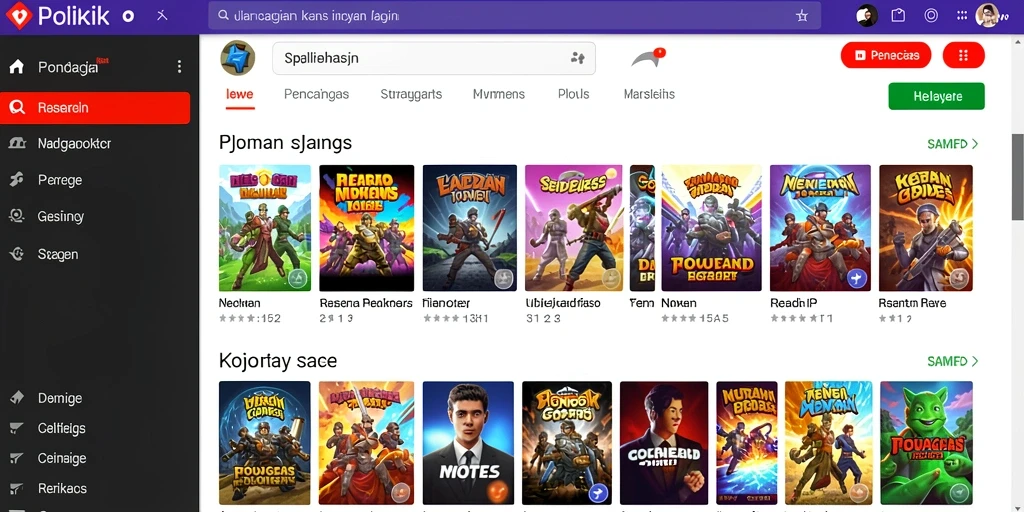Image resolution: width=1024 pixels, height=512 pixels.
Task: Open the apps grid icon in header
Action: click(961, 16)
